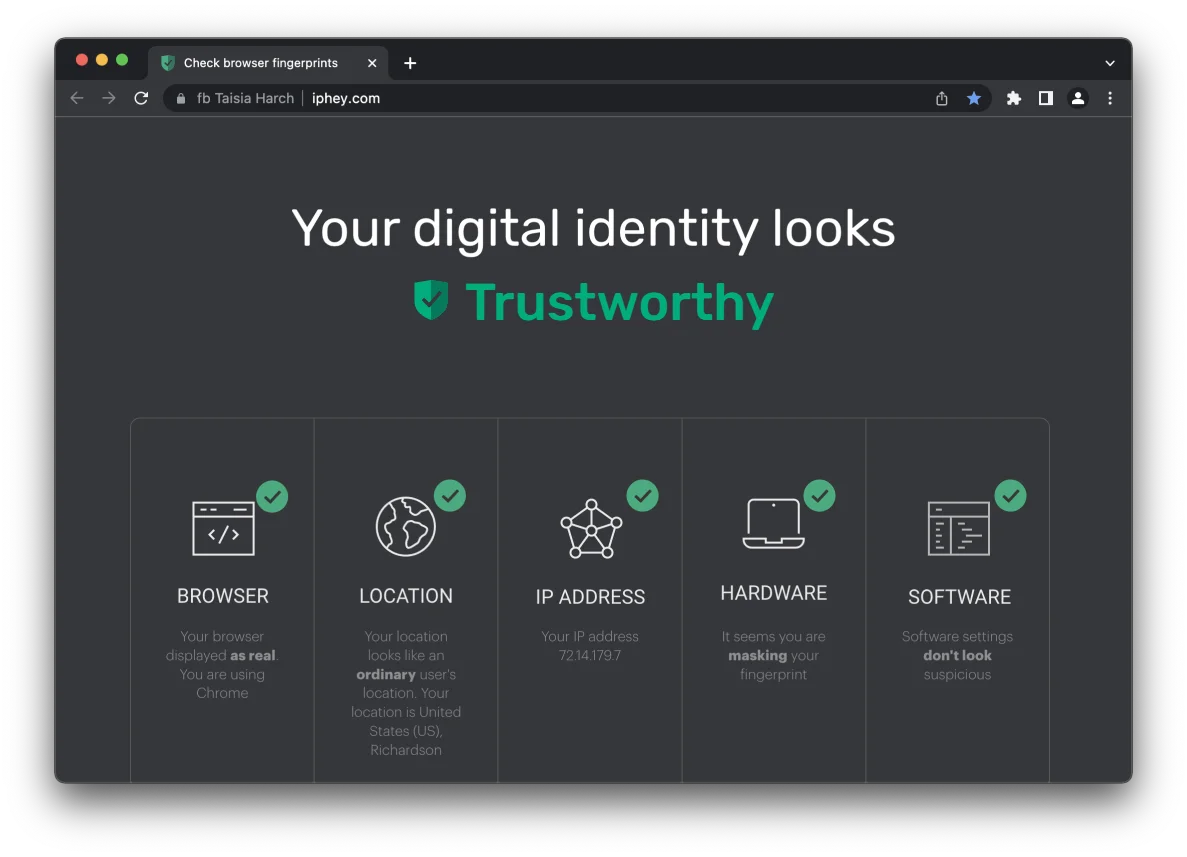The width and height of the screenshot is (1187, 857).
Task: Click the green Trustworthy shield icon
Action: [x=431, y=300]
